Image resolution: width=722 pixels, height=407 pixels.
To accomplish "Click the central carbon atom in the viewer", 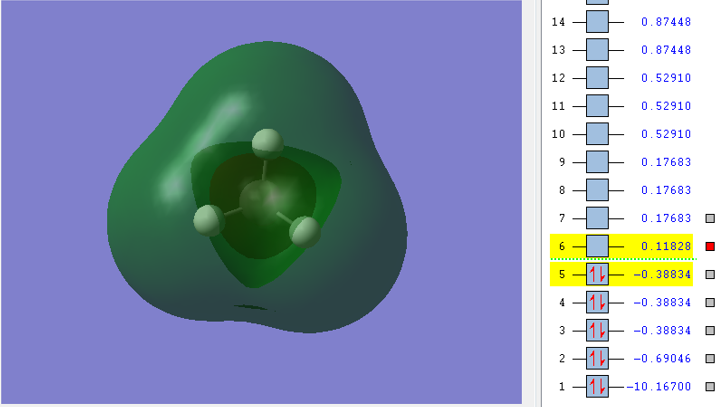I will point(261,202).
